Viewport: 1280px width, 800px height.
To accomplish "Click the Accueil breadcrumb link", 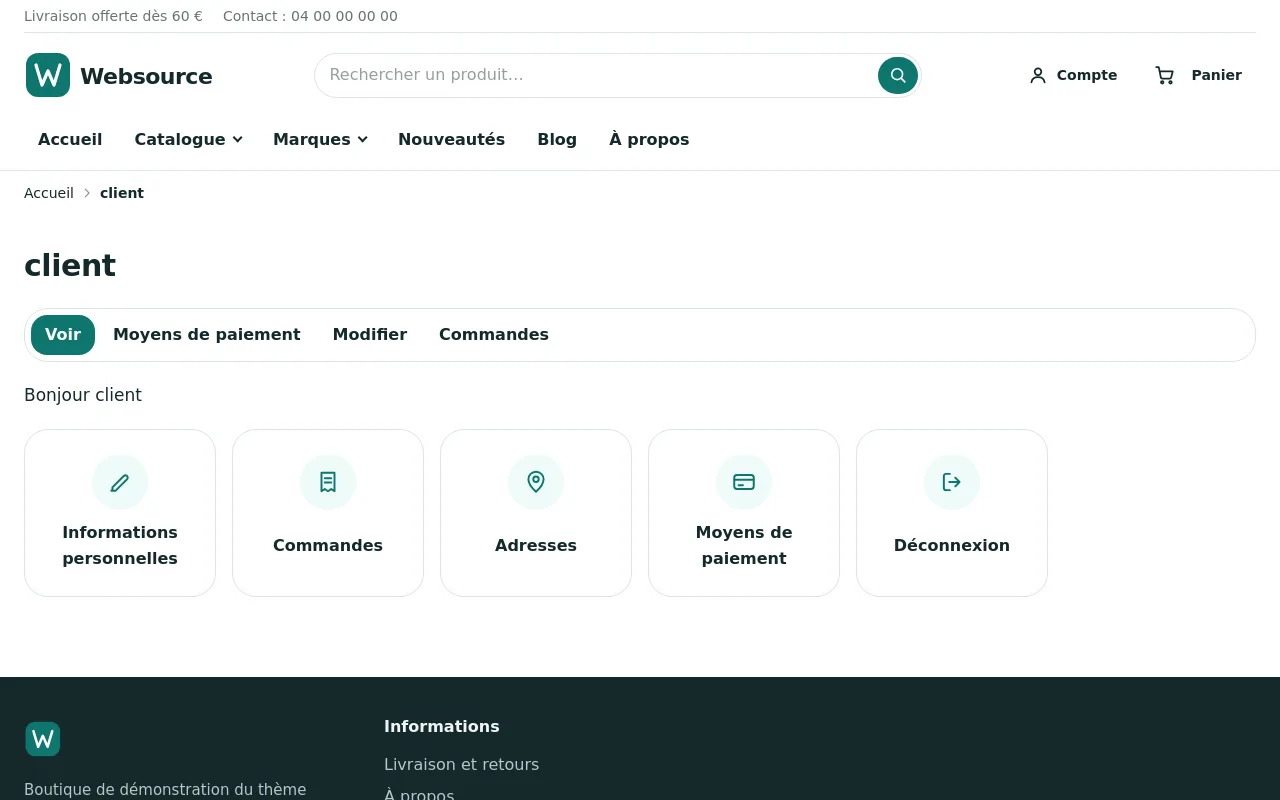I will (x=49, y=193).
